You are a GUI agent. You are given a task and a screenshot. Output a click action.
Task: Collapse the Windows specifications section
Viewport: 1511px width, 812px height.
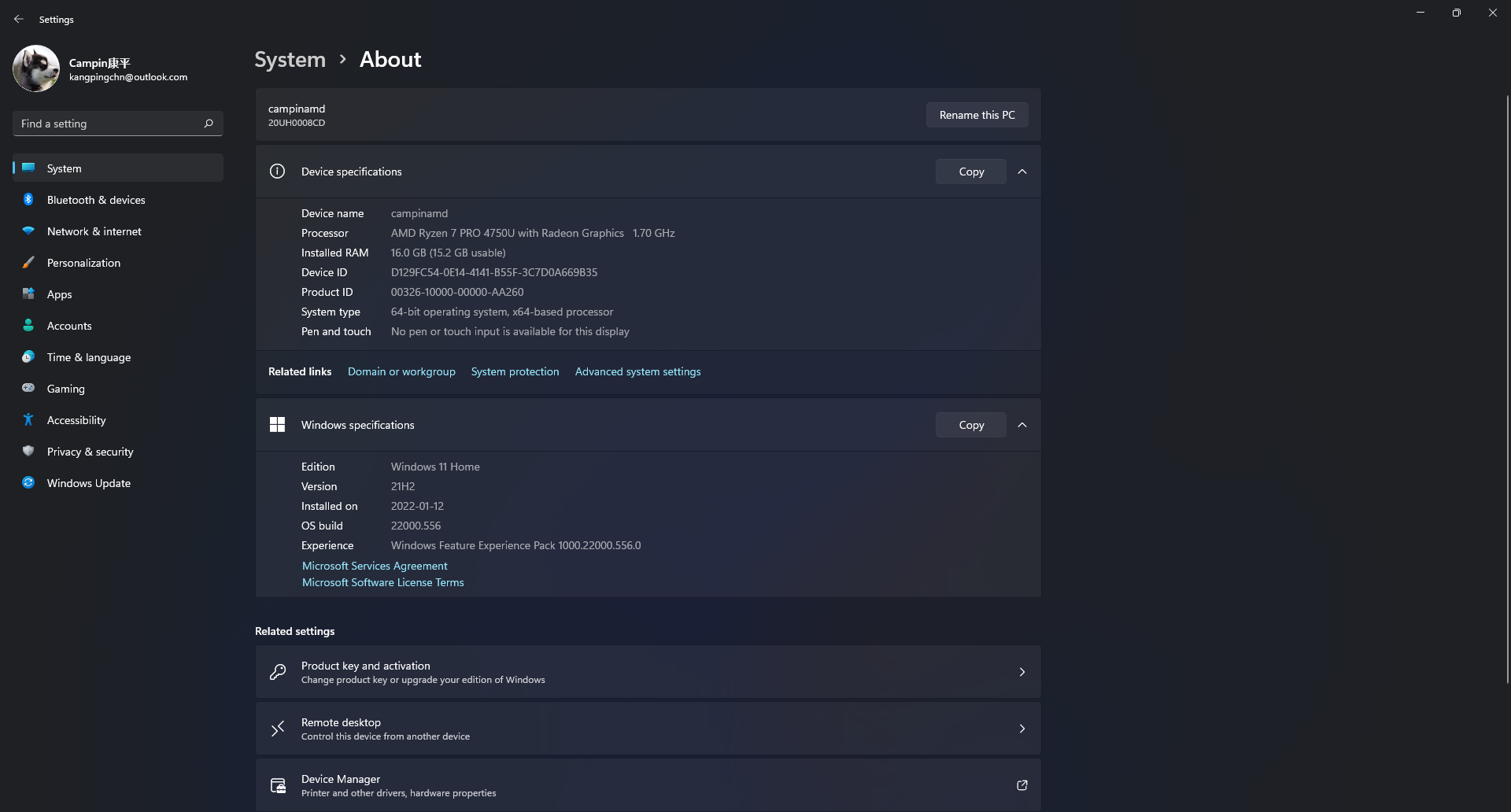point(1022,425)
